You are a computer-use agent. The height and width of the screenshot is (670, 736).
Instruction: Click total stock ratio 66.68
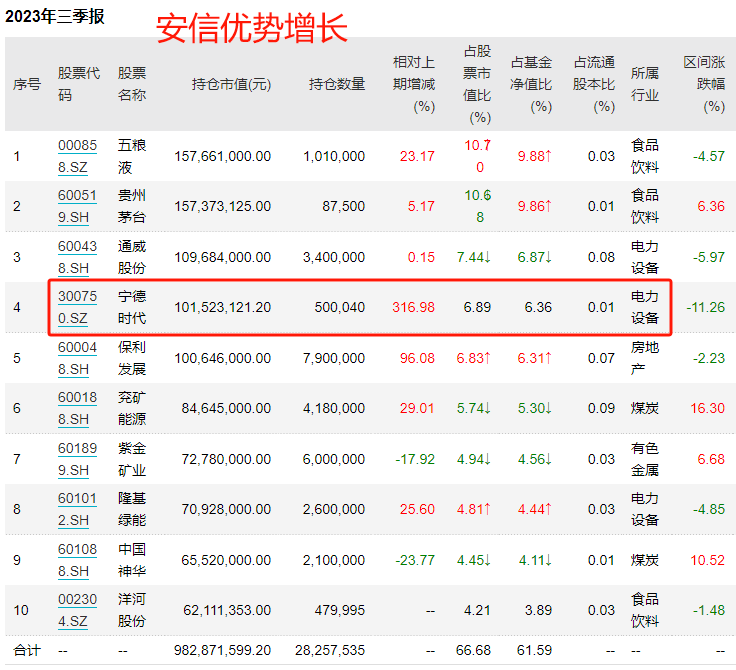point(473,650)
